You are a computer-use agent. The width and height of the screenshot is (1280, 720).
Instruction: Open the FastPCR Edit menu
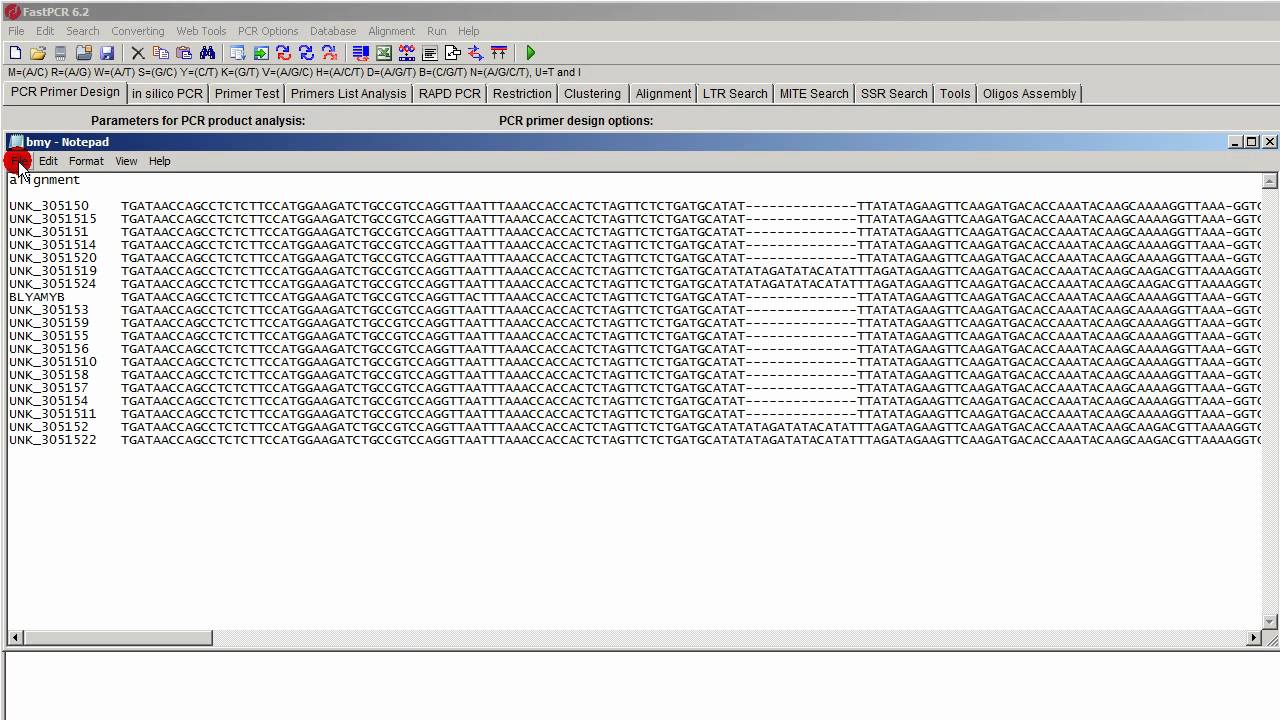coord(45,31)
